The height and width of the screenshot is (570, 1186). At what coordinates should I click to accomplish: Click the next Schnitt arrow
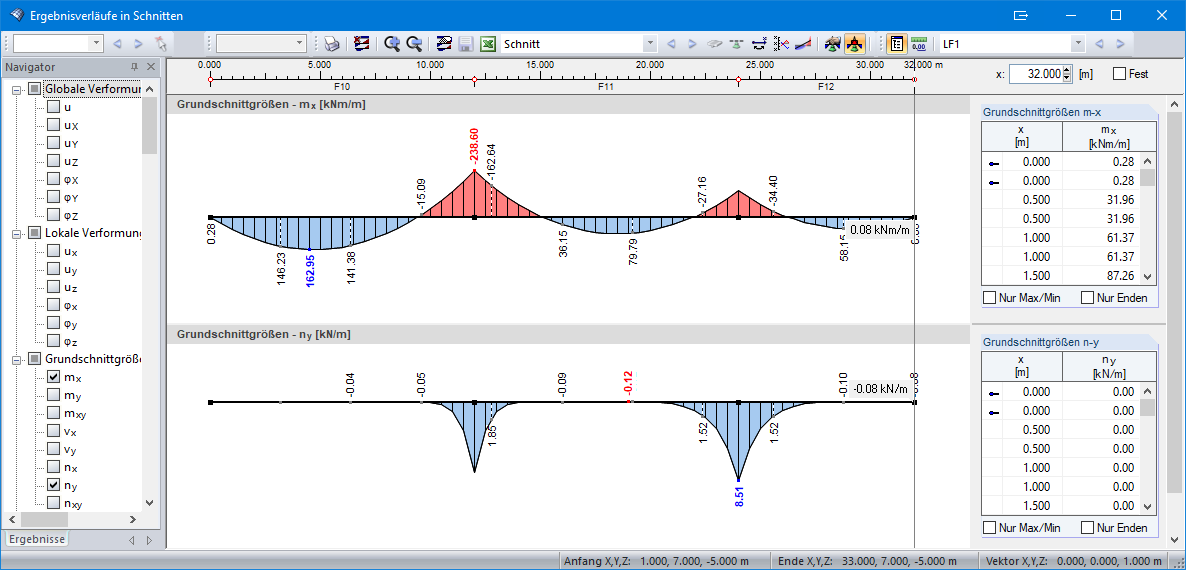pyautogui.click(x=691, y=44)
